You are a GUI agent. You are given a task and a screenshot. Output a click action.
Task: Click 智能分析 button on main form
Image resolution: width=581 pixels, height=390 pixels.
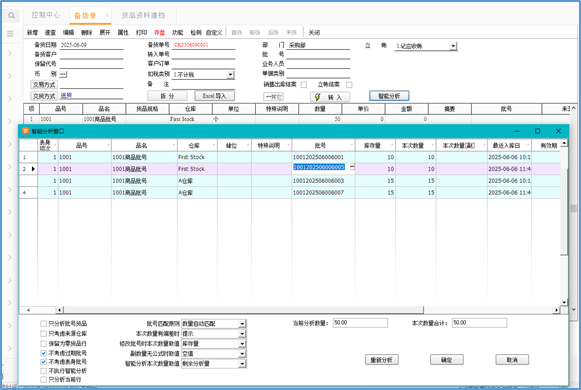(389, 96)
